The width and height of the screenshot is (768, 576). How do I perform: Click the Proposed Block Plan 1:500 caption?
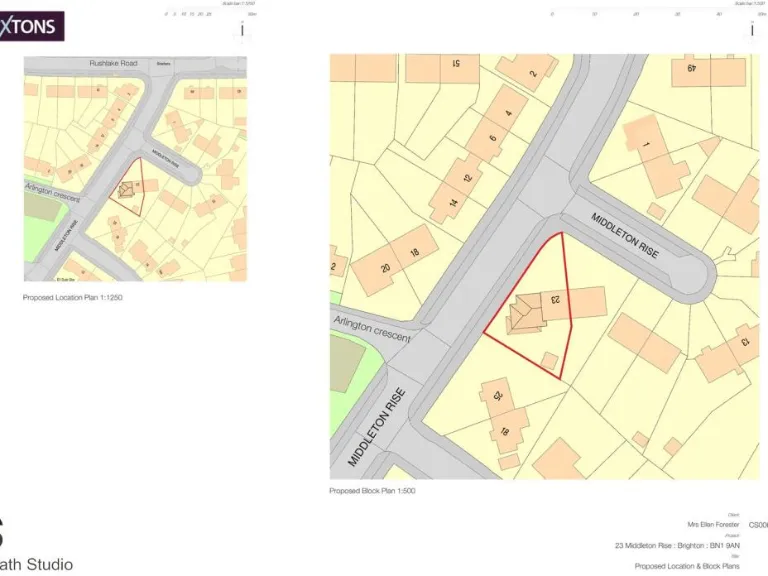tap(372, 491)
